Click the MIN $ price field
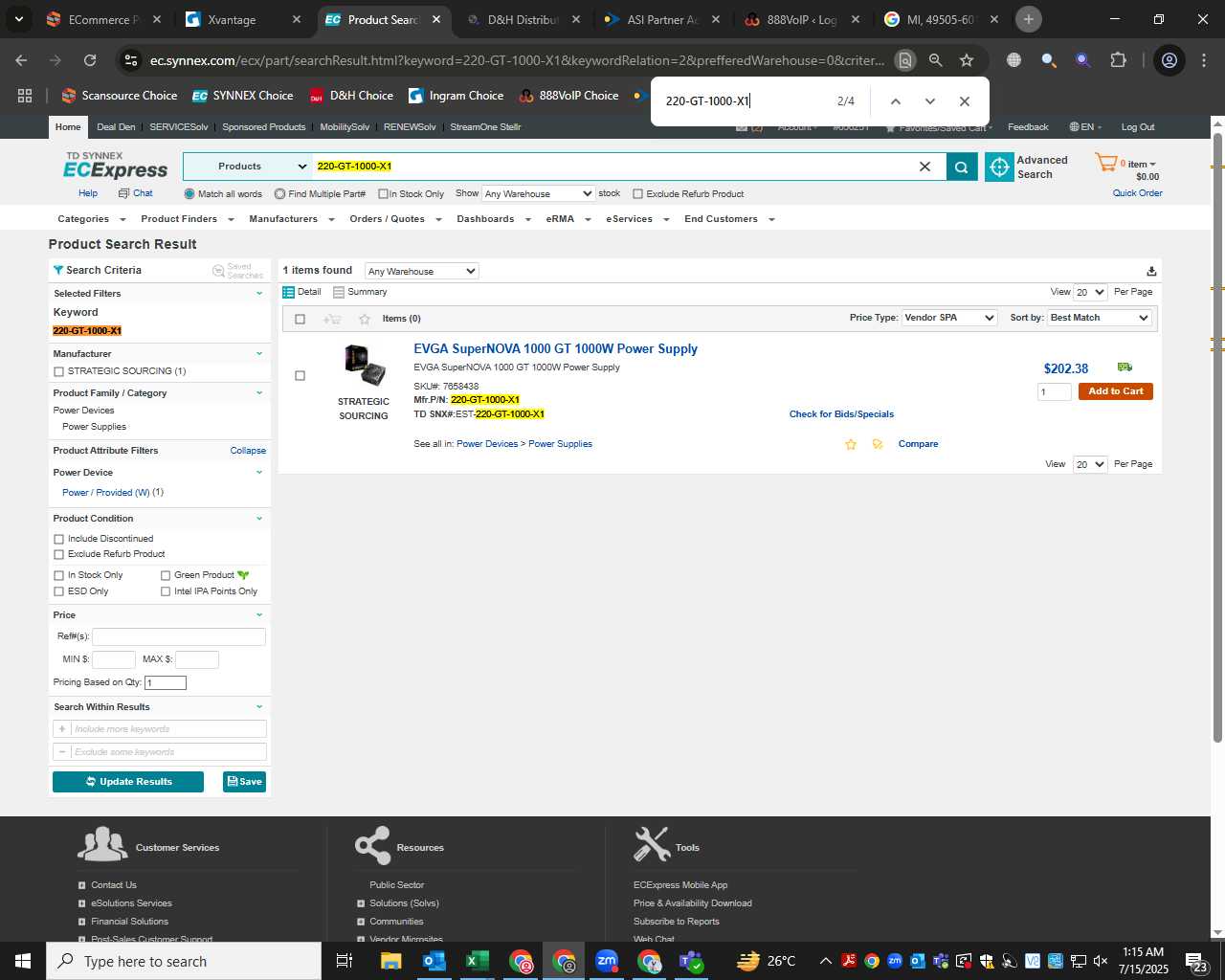Viewport: 1225px width, 980px height. click(x=113, y=659)
